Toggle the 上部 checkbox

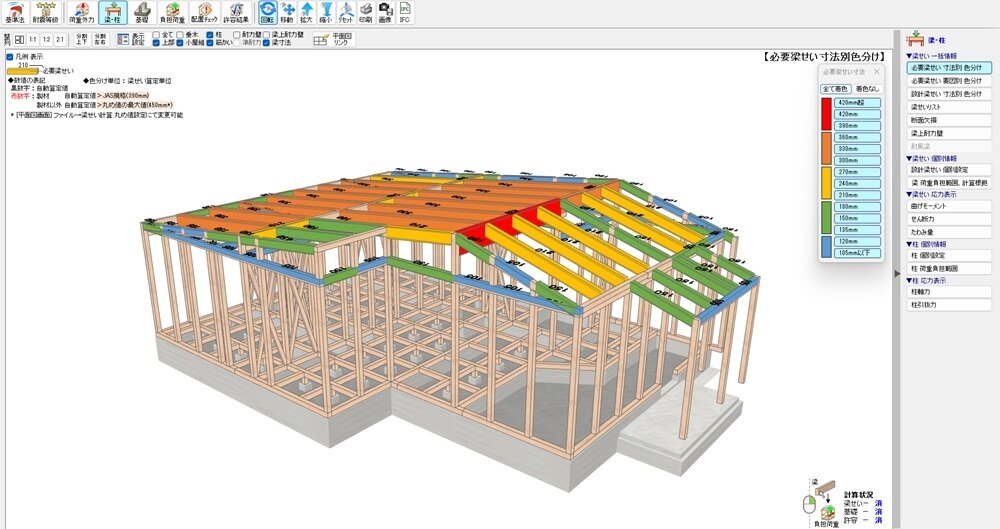click(156, 43)
